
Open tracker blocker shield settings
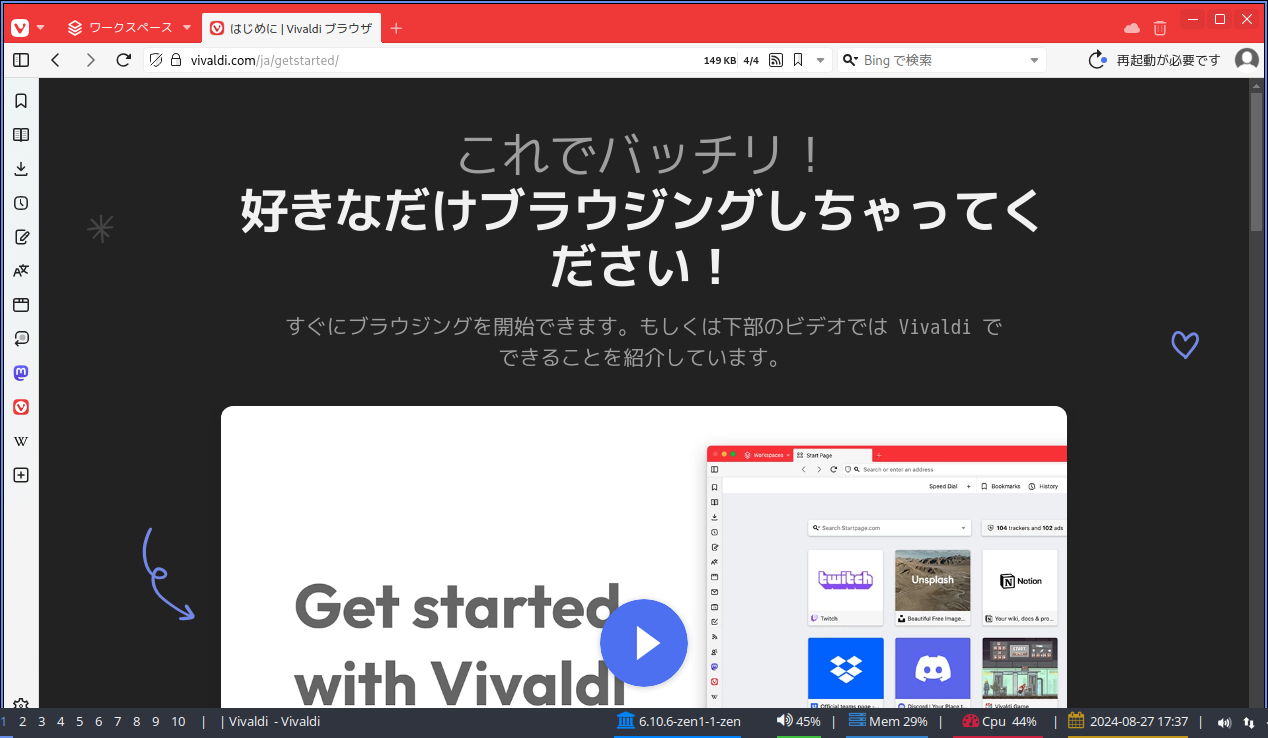click(x=155, y=60)
